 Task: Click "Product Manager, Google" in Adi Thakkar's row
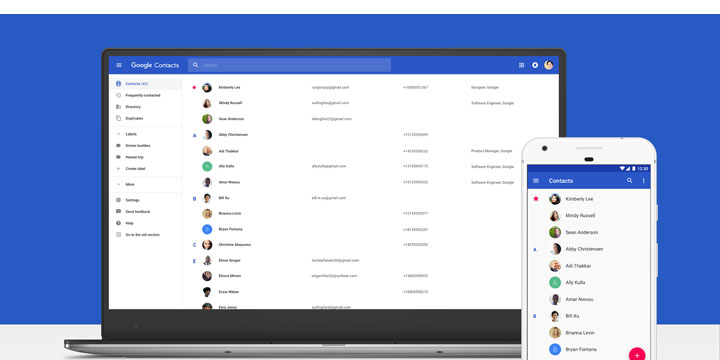(x=491, y=151)
